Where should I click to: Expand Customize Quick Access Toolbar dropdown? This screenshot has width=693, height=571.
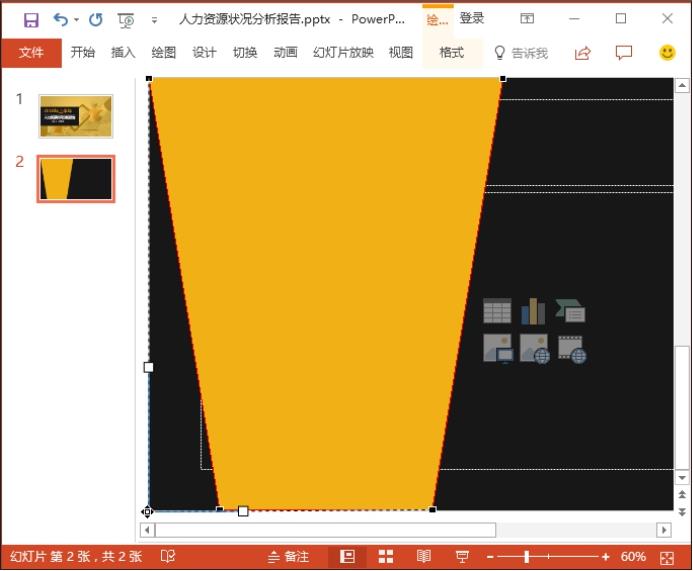154,19
